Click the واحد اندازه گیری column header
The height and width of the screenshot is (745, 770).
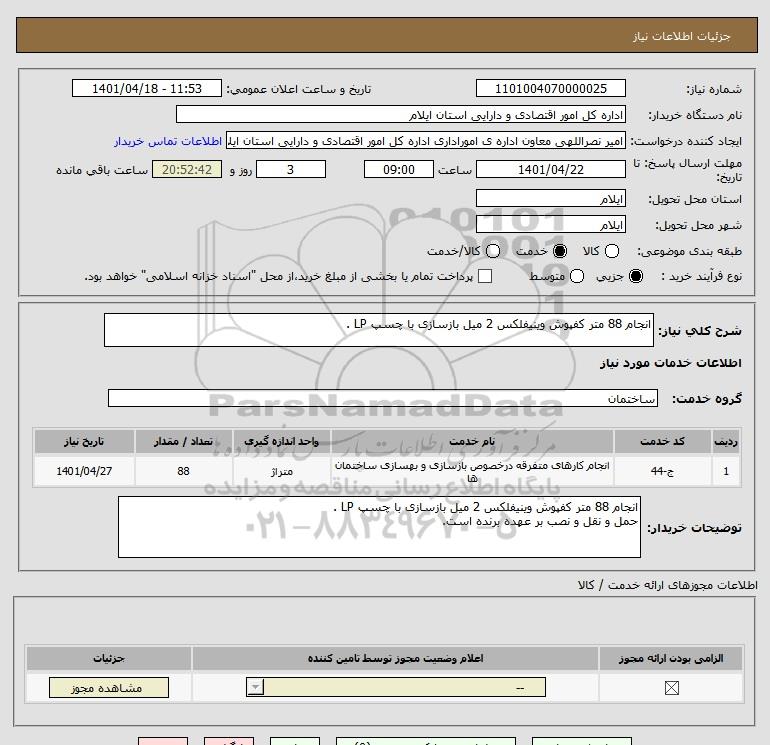282,441
